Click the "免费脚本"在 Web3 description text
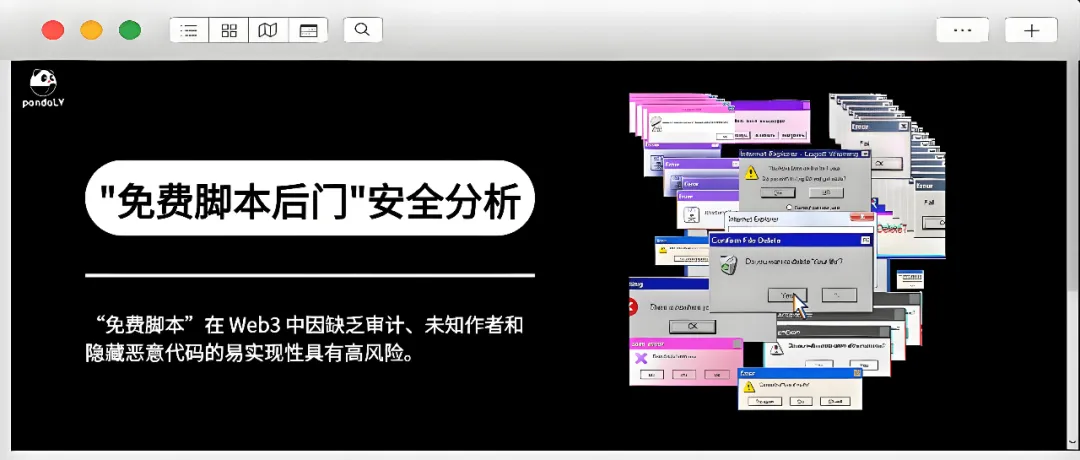 (x=304, y=339)
